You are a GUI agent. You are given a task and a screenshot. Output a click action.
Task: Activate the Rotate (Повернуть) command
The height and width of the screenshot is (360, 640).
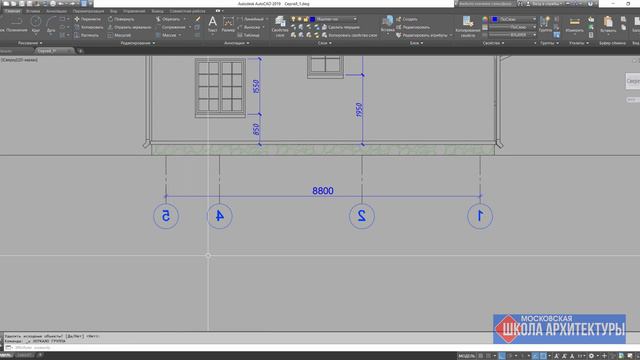tap(120, 19)
